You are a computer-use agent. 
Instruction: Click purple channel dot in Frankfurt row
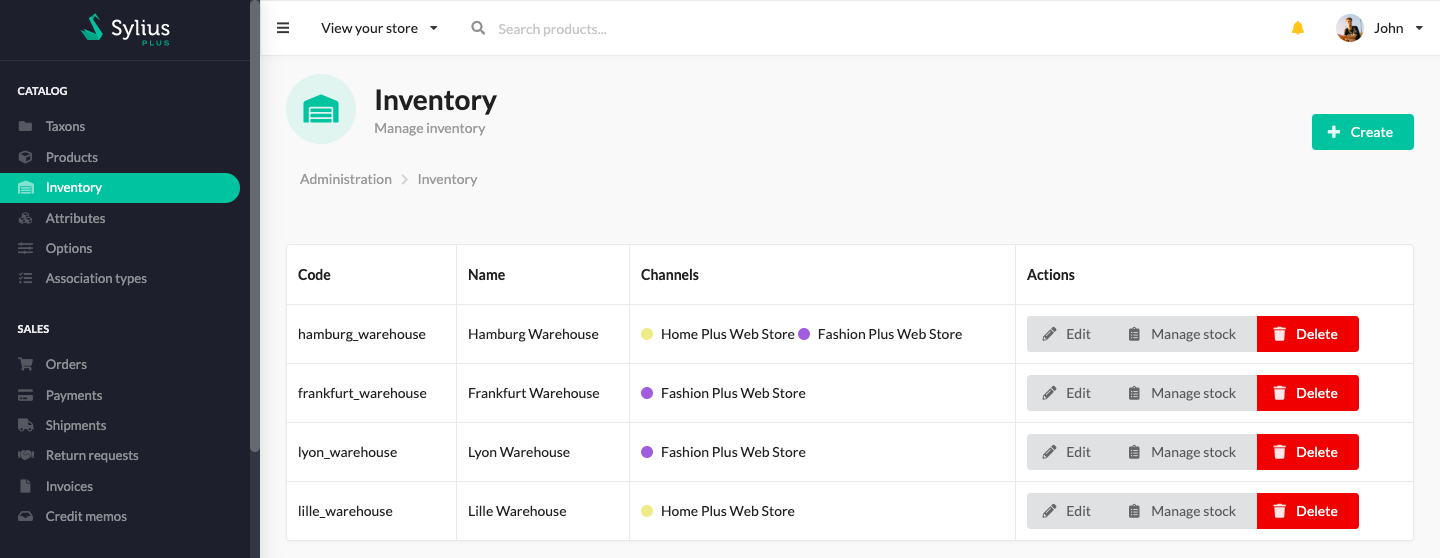pos(647,393)
